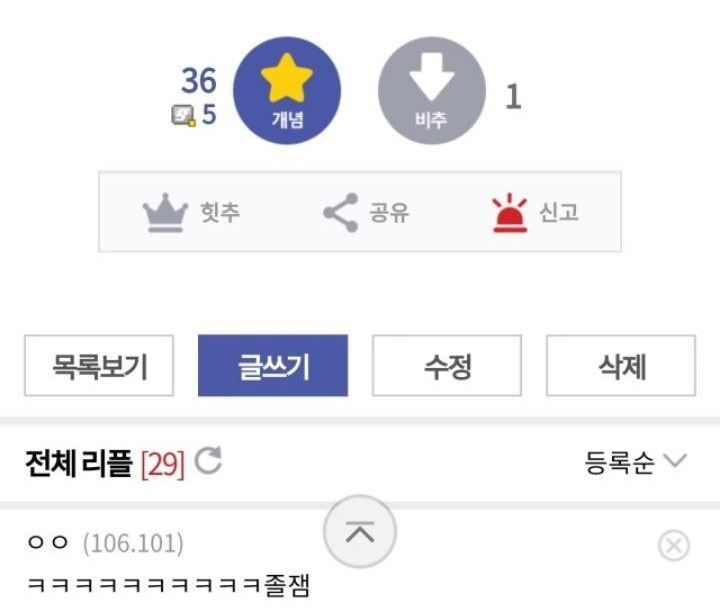Click the red siren 신고 icon
This screenshot has height=612, width=720.
click(x=509, y=213)
